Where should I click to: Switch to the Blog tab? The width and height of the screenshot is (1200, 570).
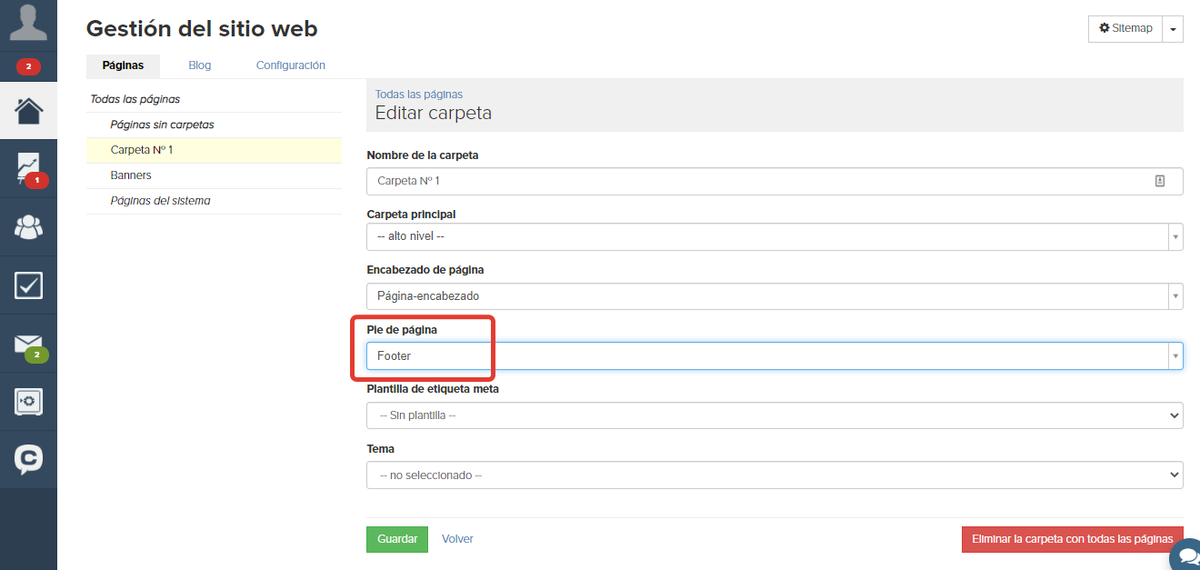pyautogui.click(x=200, y=65)
